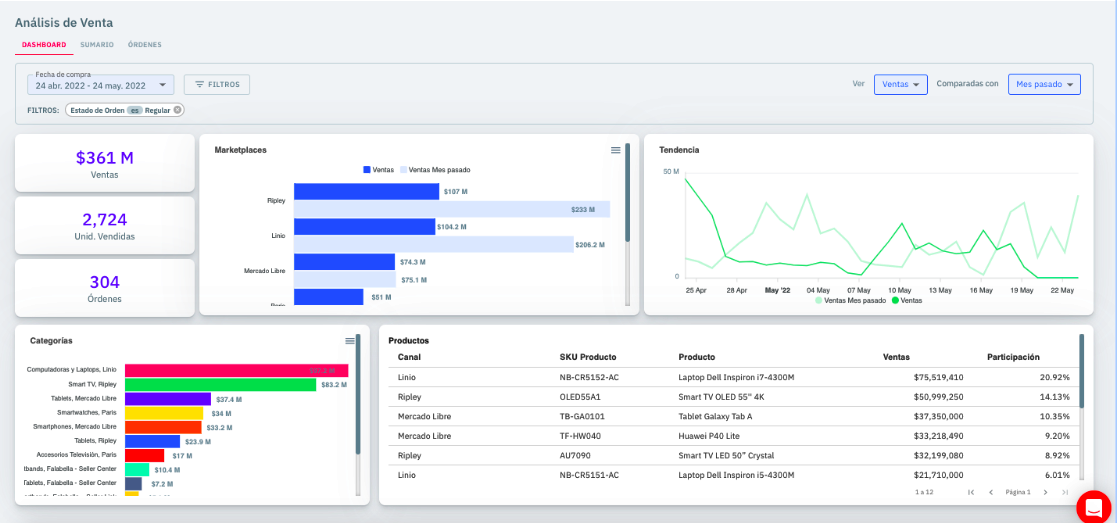Click the red Accesorios Televisión, Paris bar
Screen dimensions: 1117x523
(145, 456)
